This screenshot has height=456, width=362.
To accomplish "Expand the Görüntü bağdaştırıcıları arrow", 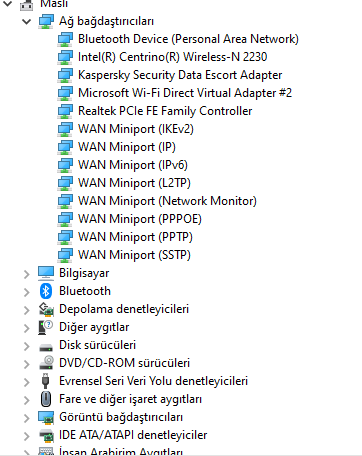I will pos(27,418).
